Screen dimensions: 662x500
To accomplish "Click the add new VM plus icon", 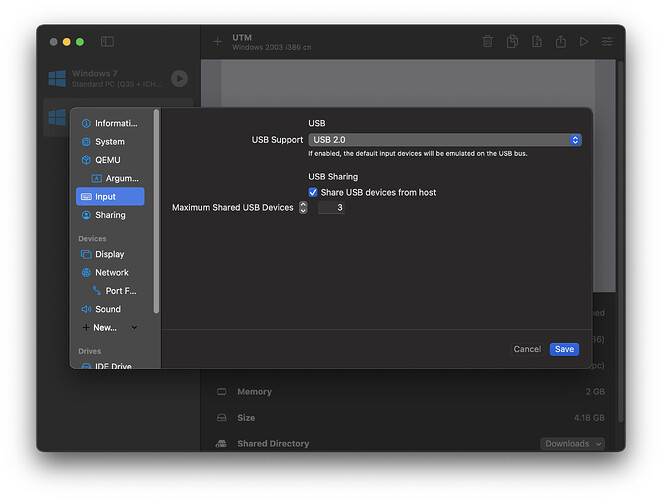I will pos(217,42).
